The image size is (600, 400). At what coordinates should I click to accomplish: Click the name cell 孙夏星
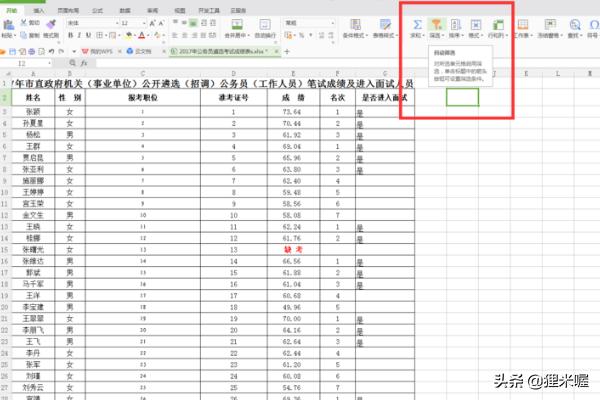pyautogui.click(x=33, y=124)
